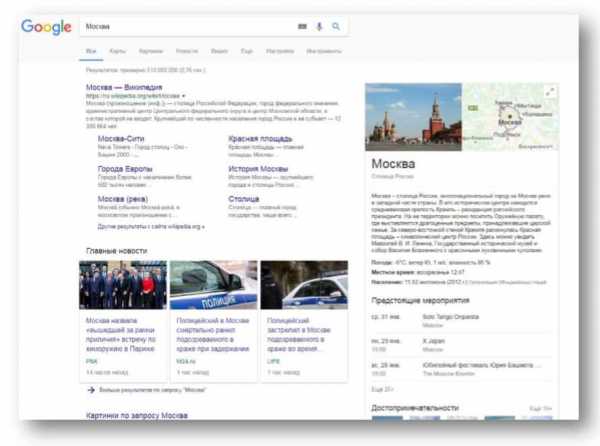Switch to the Картинки tab

point(150,50)
